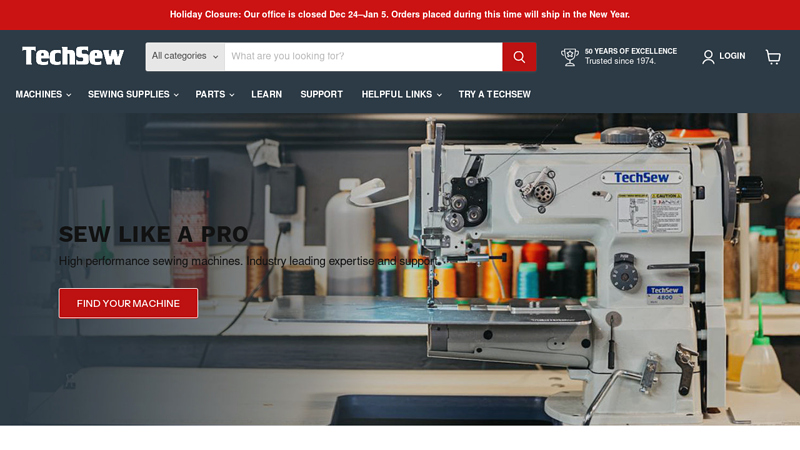The width and height of the screenshot is (800, 450).
Task: Go to homepage via TechSew logo
Action: [x=73, y=56]
